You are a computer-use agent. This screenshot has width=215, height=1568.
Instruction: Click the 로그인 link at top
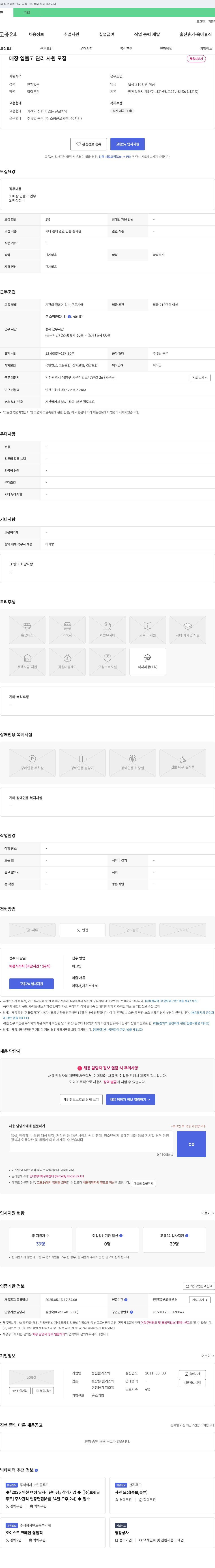[x=200, y=21]
